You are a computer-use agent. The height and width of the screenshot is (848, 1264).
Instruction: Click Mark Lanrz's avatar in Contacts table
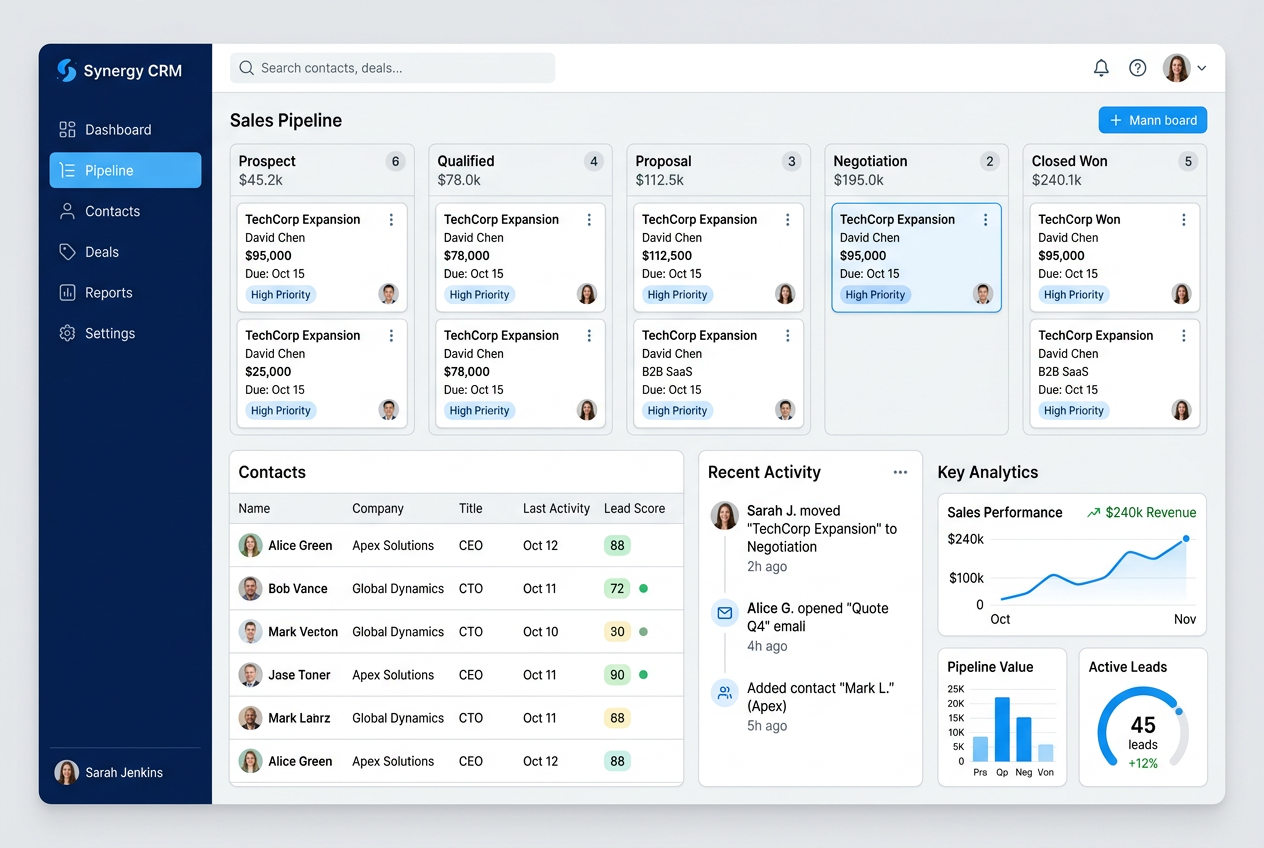(x=250, y=718)
